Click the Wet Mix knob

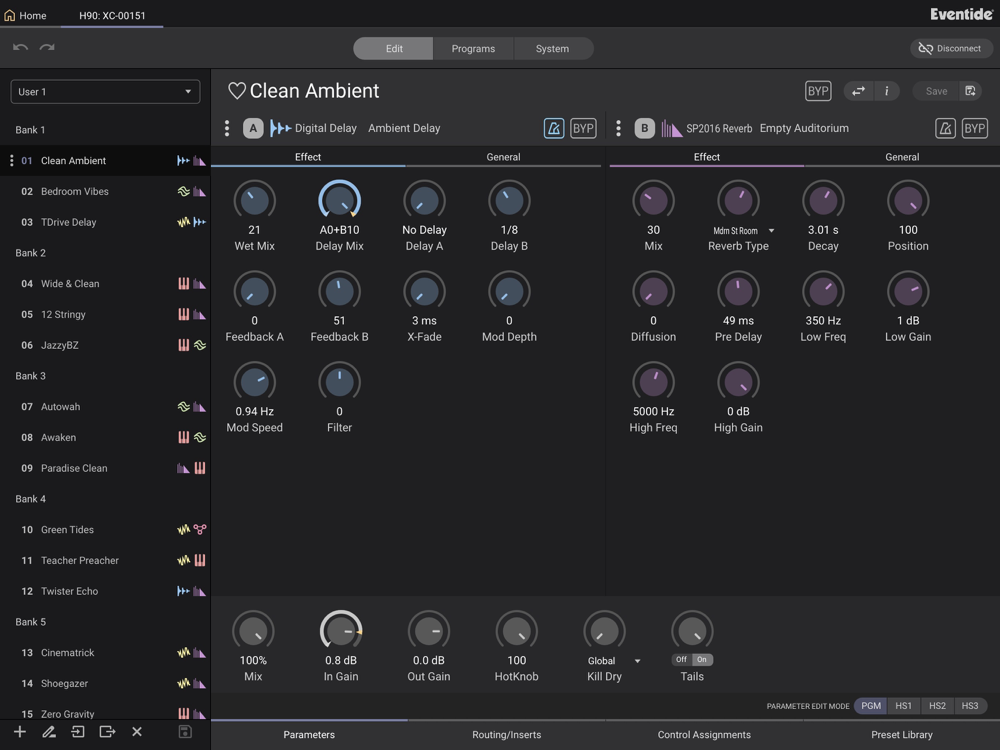point(254,201)
